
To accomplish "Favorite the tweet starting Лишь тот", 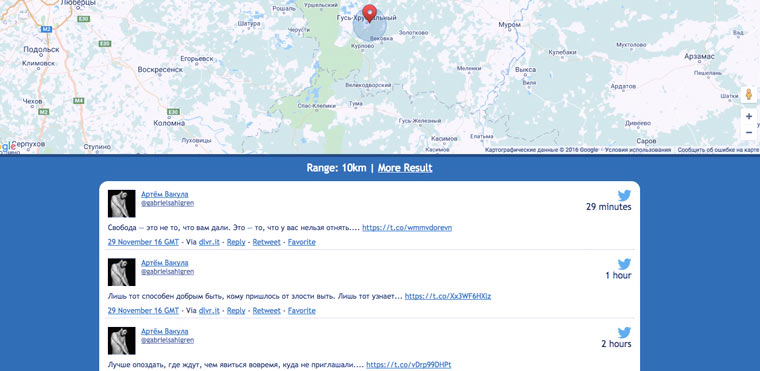I will 301,310.
